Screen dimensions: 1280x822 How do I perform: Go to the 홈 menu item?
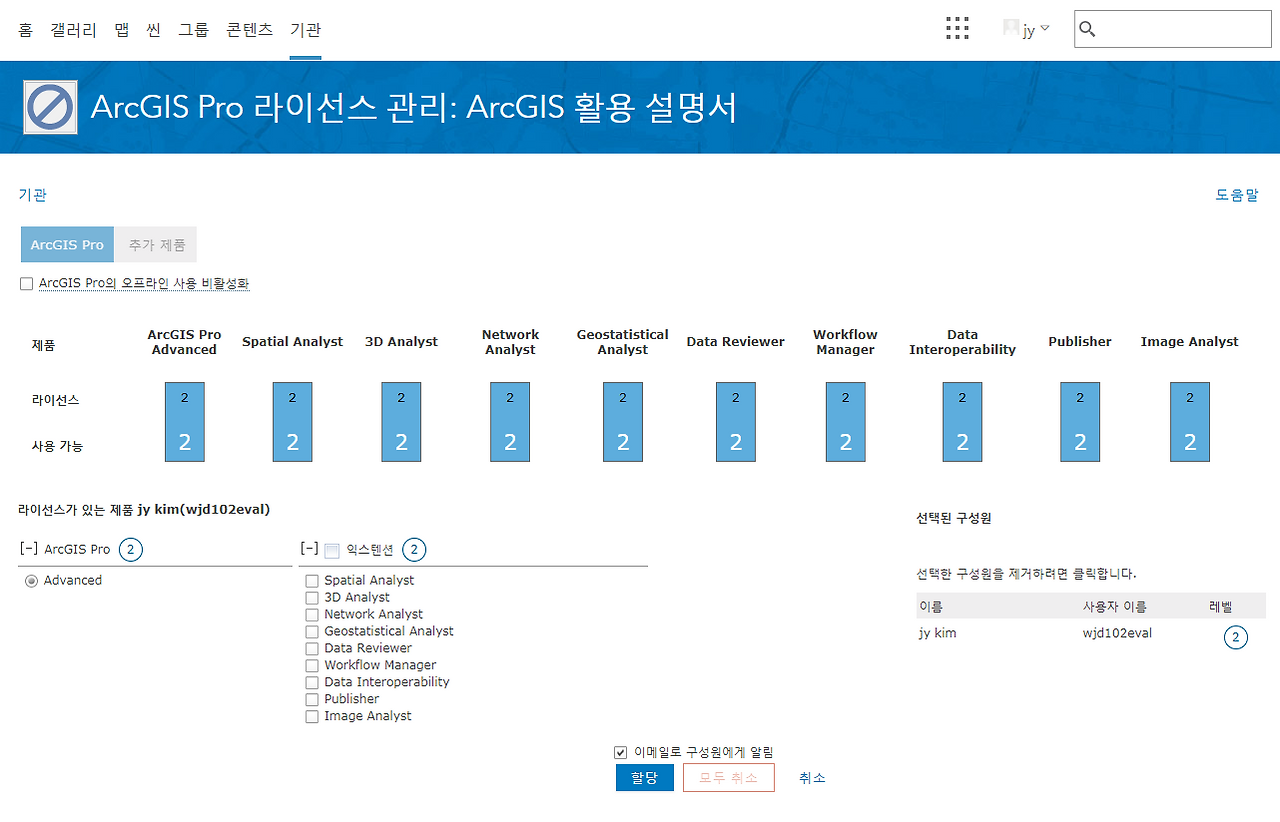click(x=25, y=30)
